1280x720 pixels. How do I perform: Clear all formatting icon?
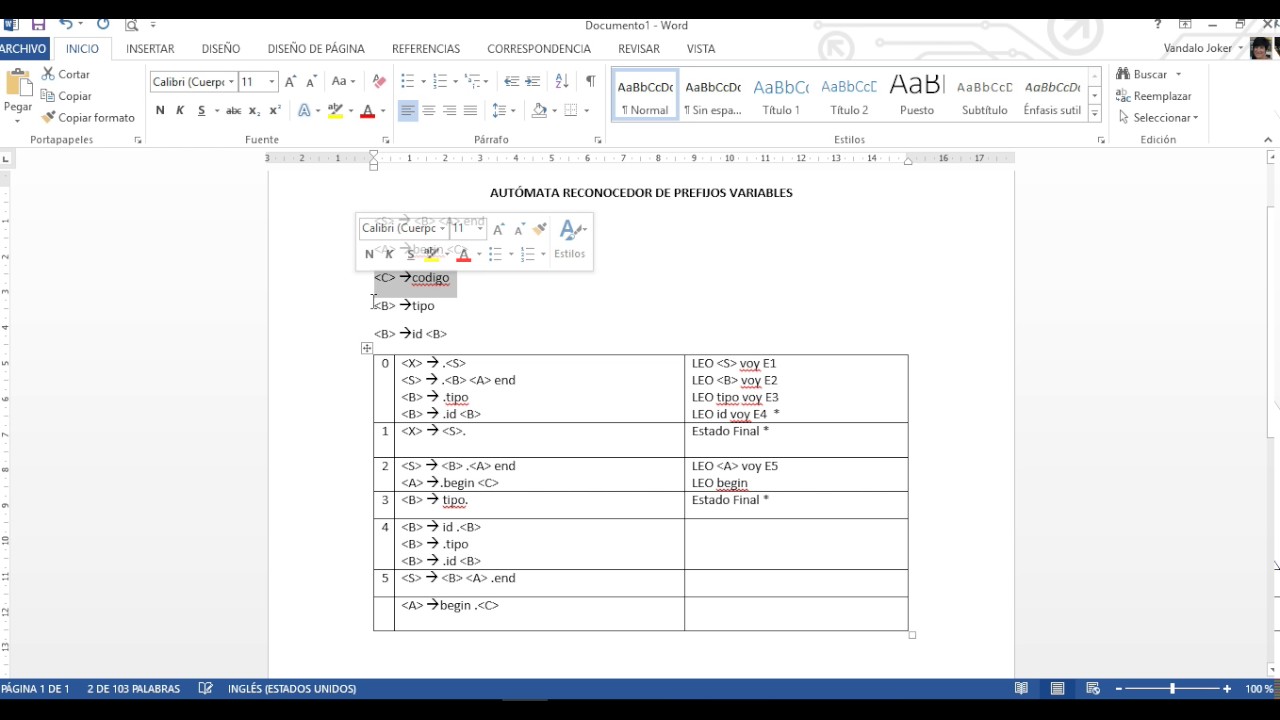pyautogui.click(x=379, y=81)
